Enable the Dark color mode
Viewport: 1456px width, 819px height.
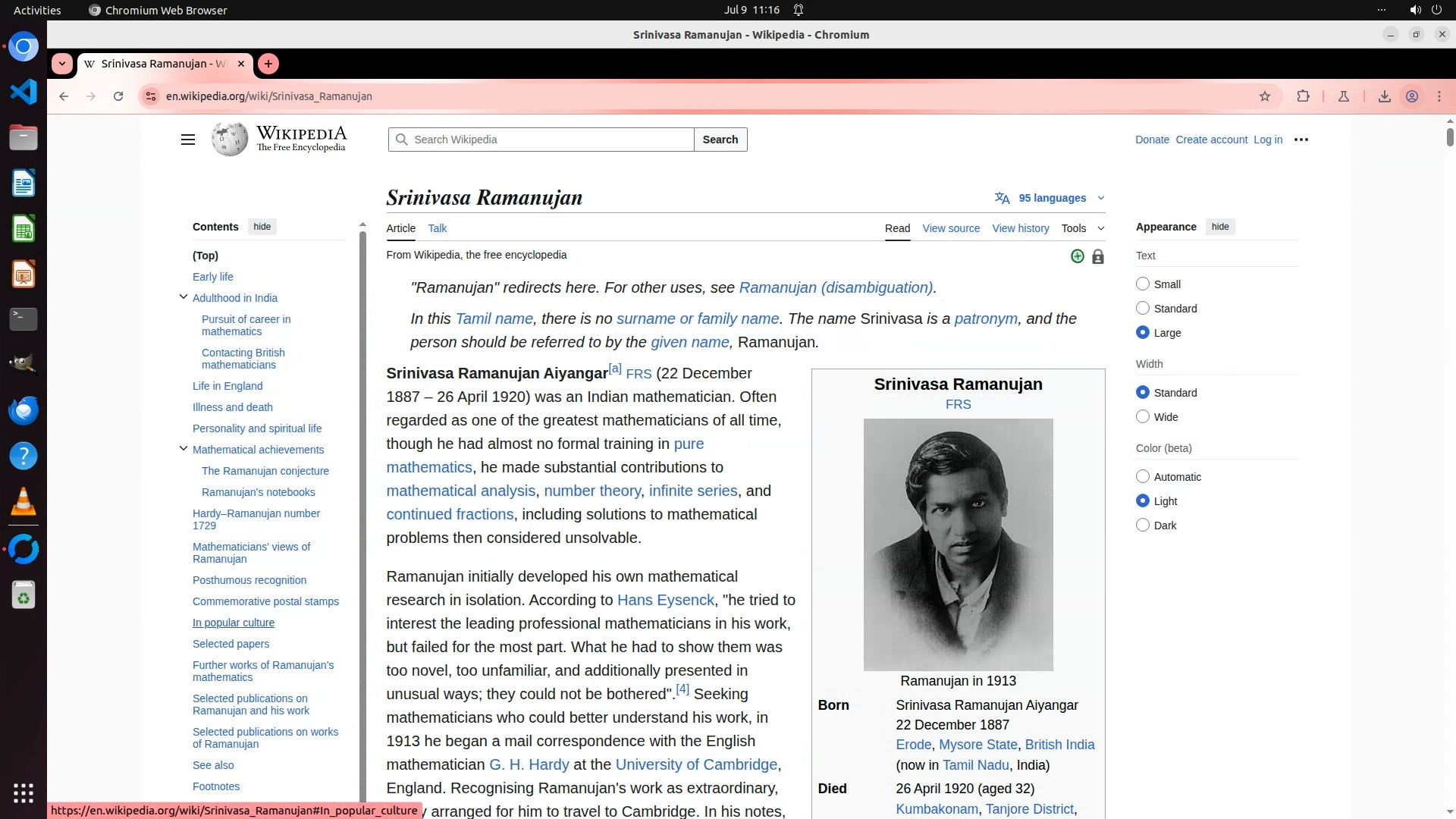pos(1143,525)
